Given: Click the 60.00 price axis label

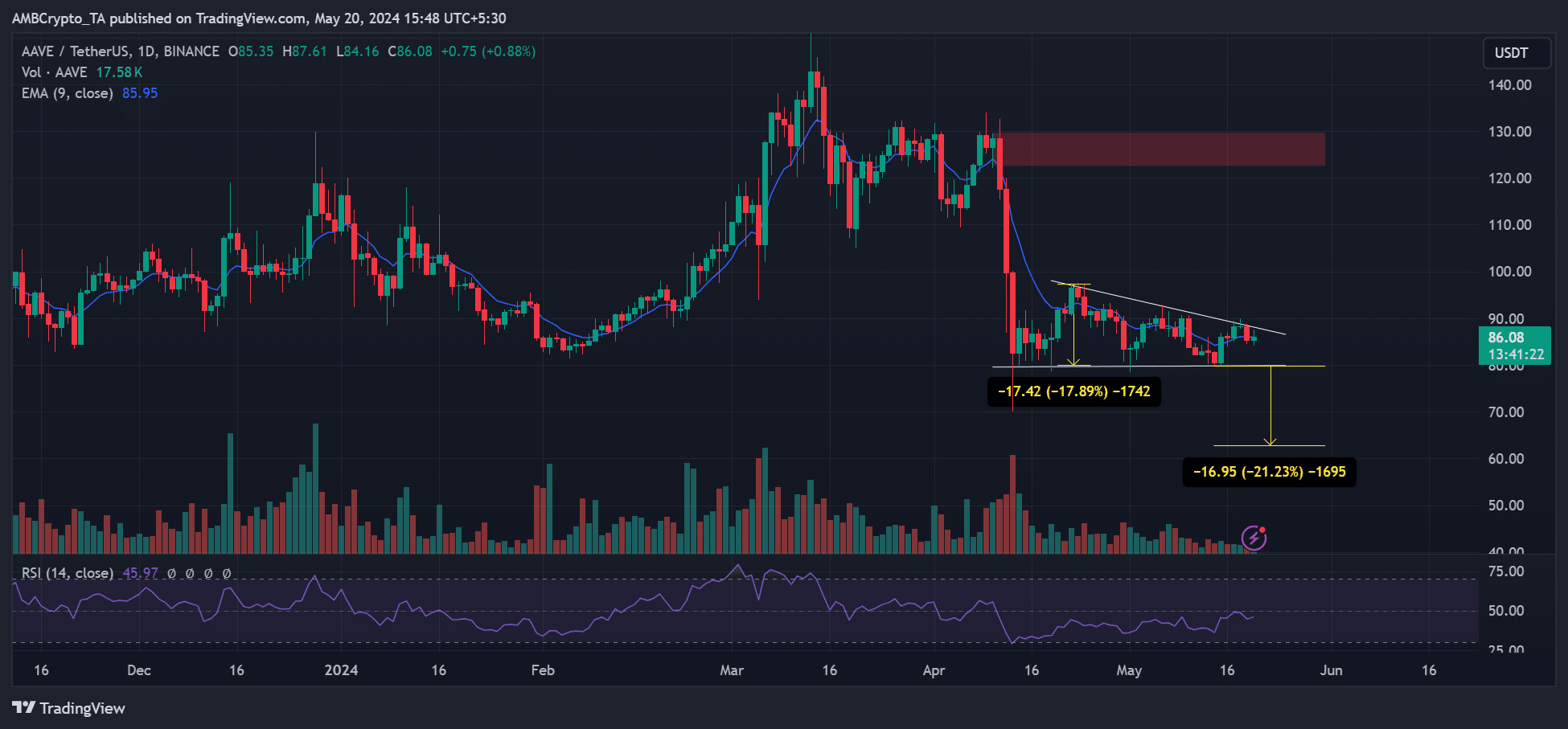Looking at the screenshot, I should tap(1506, 459).
